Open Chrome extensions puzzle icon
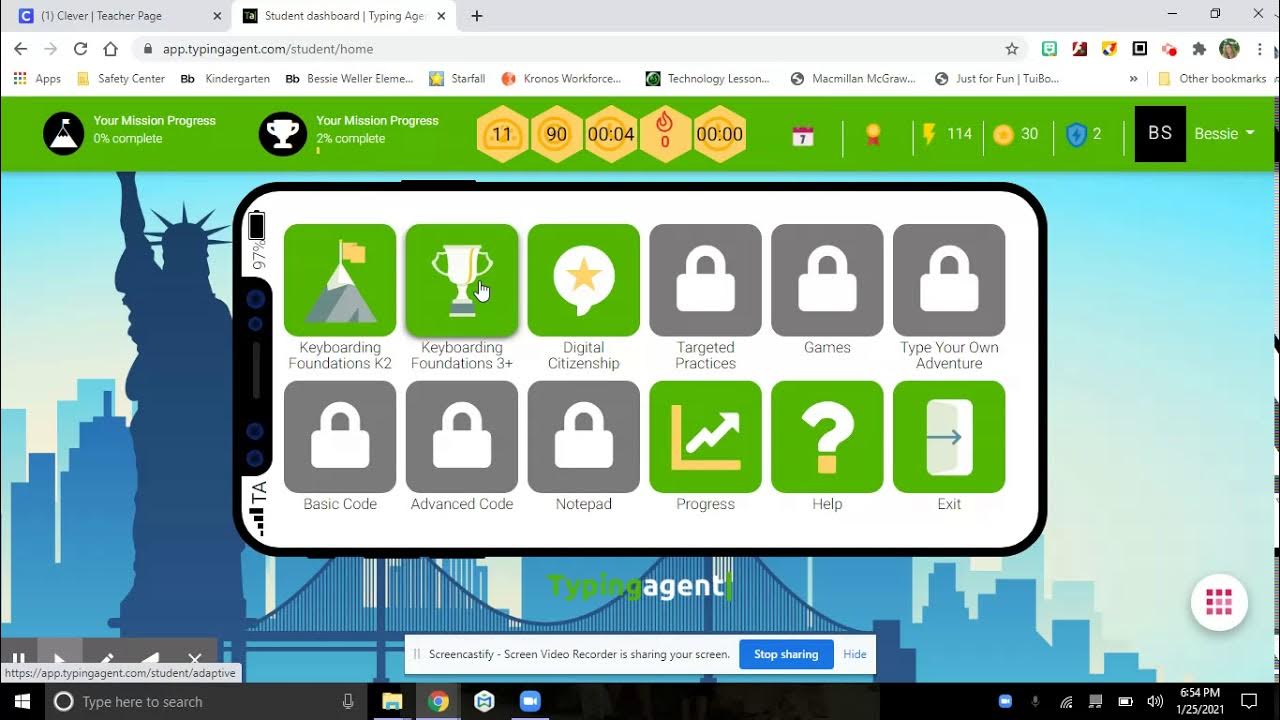 [x=1199, y=48]
